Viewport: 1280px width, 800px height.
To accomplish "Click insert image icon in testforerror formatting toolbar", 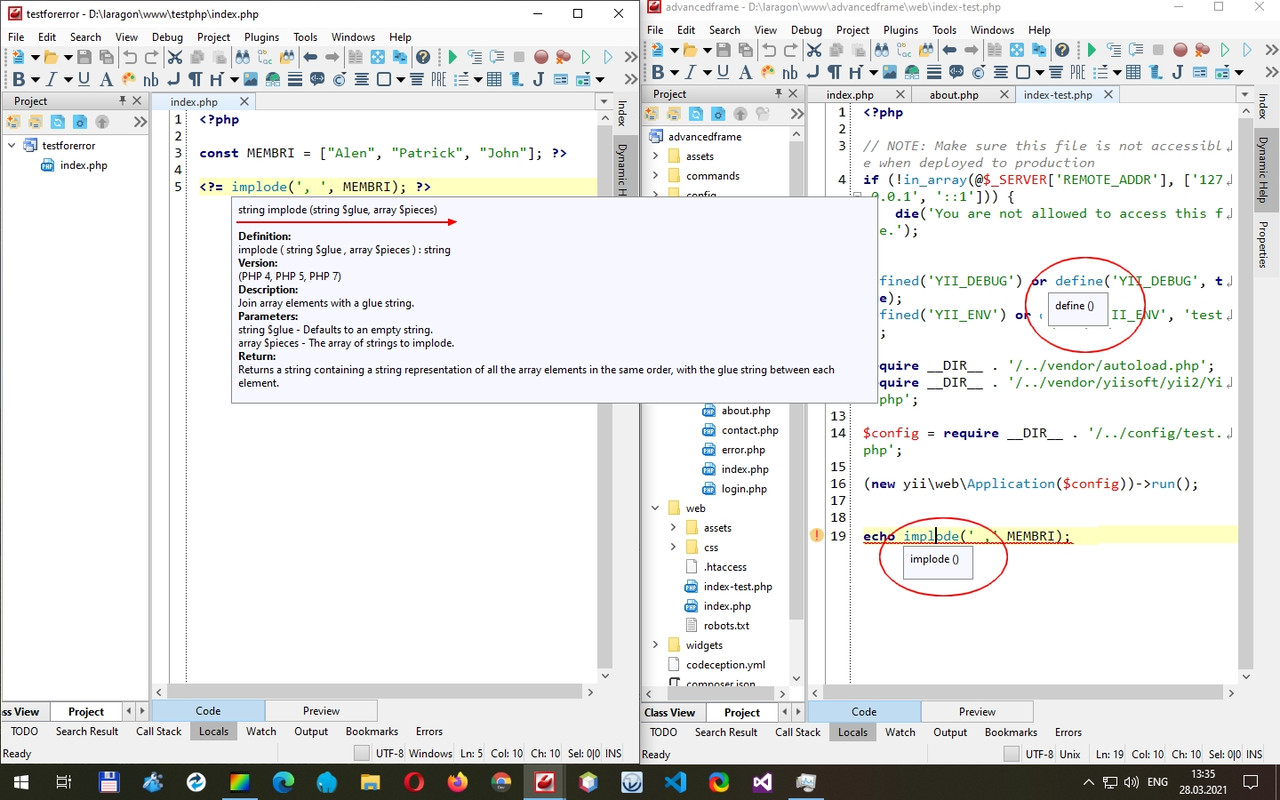I will point(250,79).
